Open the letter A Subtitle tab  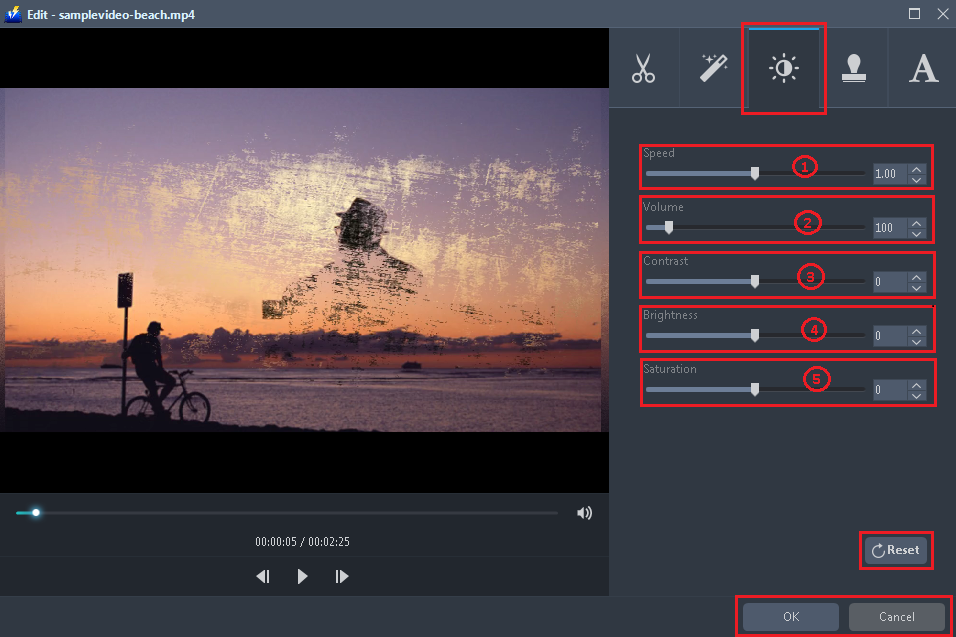tap(922, 68)
